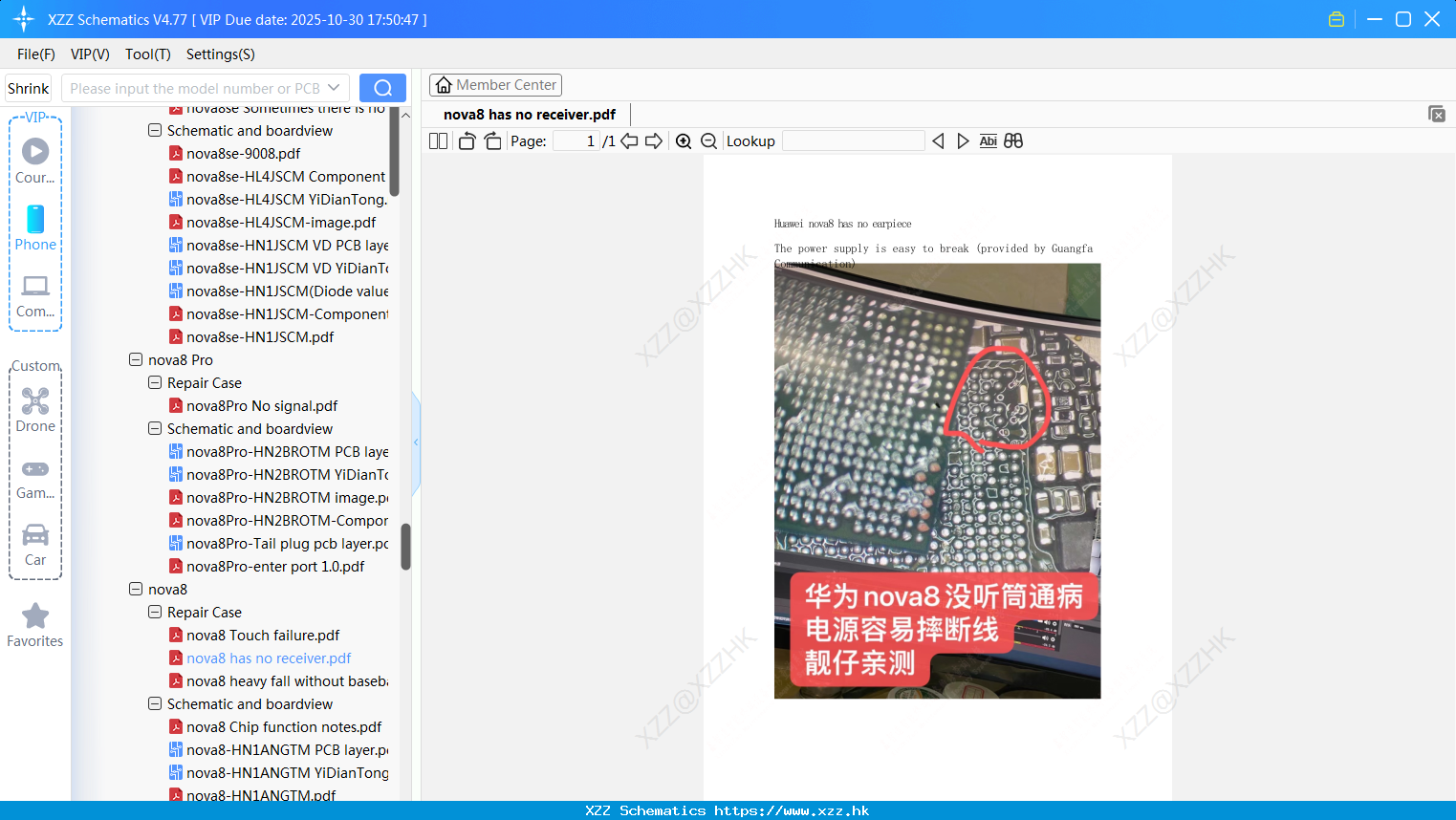
Task: Click the Shrink button
Action: click(x=29, y=88)
